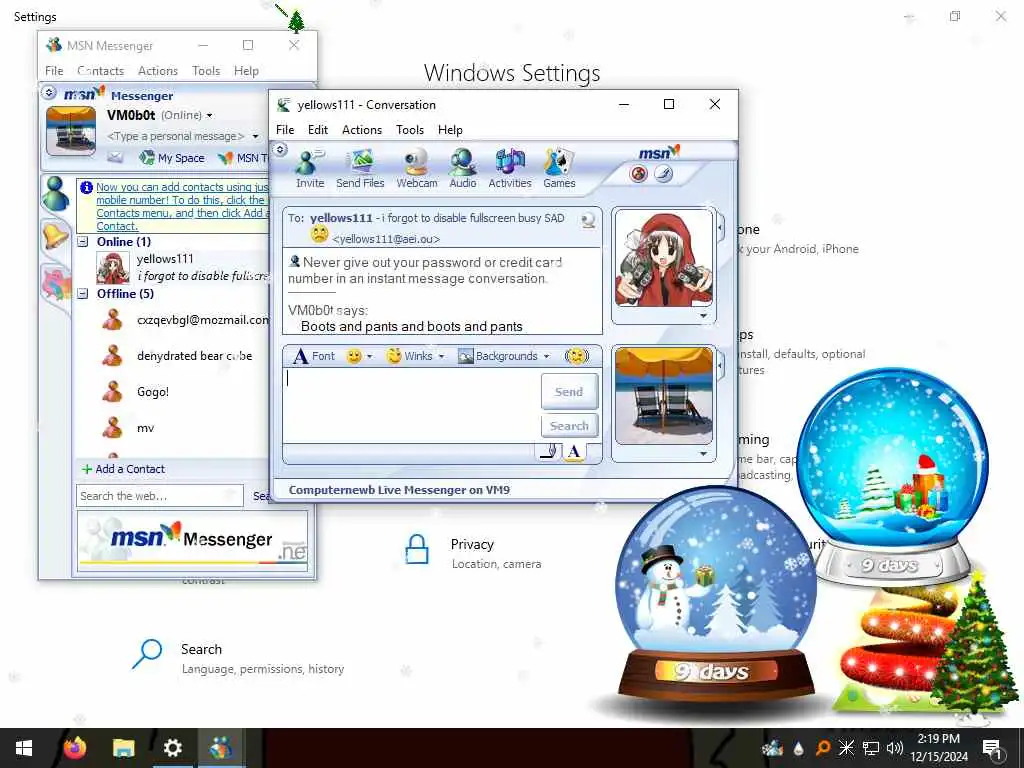The image size is (1024, 768).
Task: Open Send Files in the conversation window
Action: click(360, 168)
